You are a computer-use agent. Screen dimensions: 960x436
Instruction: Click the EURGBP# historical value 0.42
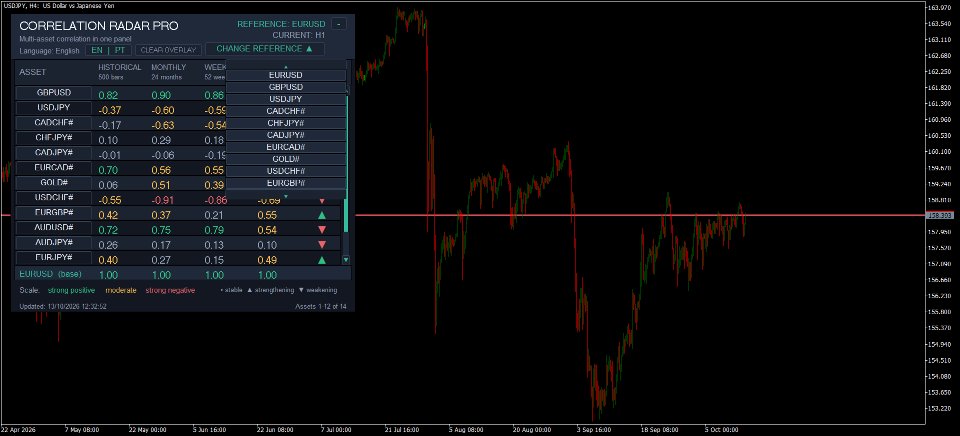pyautogui.click(x=108, y=215)
